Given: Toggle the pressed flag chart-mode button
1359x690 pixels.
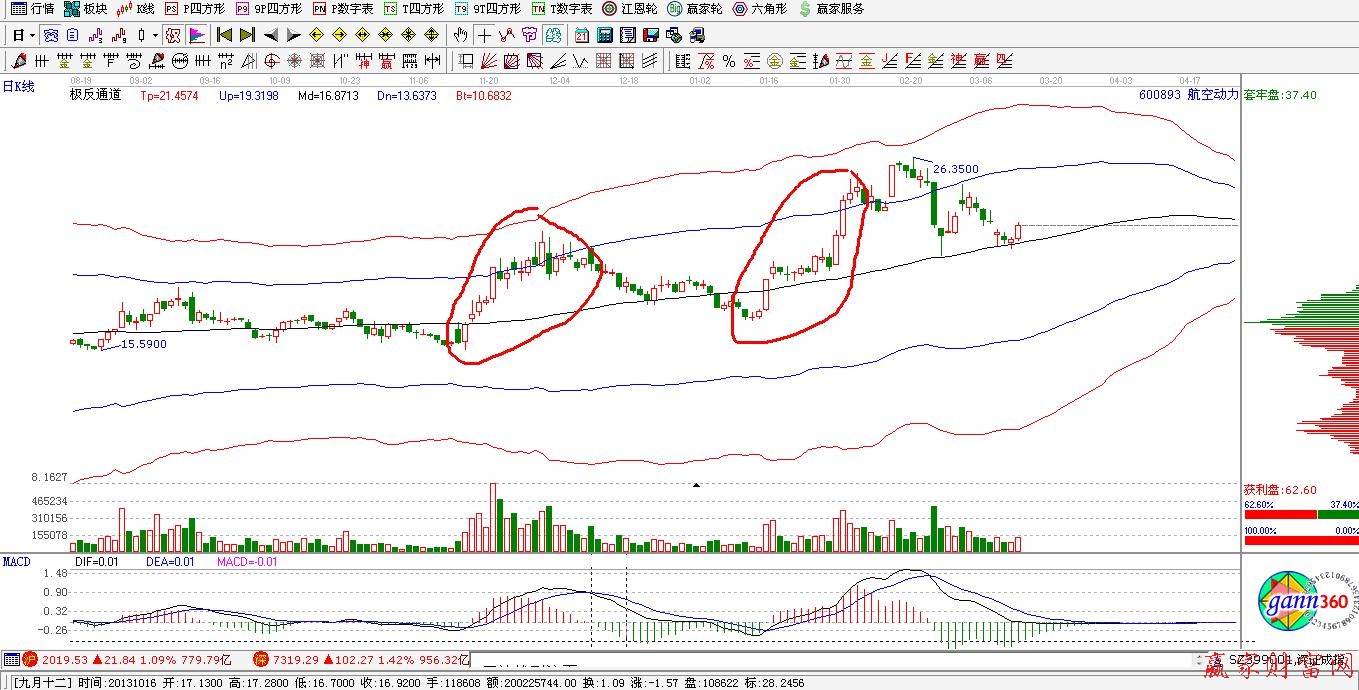Looking at the screenshot, I should tap(197, 35).
